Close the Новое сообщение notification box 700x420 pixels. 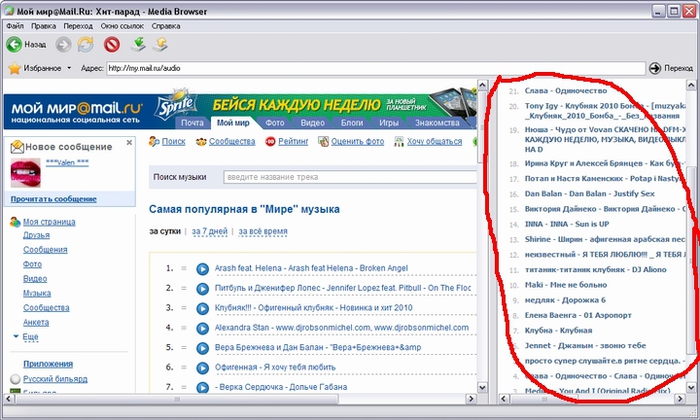(129, 142)
